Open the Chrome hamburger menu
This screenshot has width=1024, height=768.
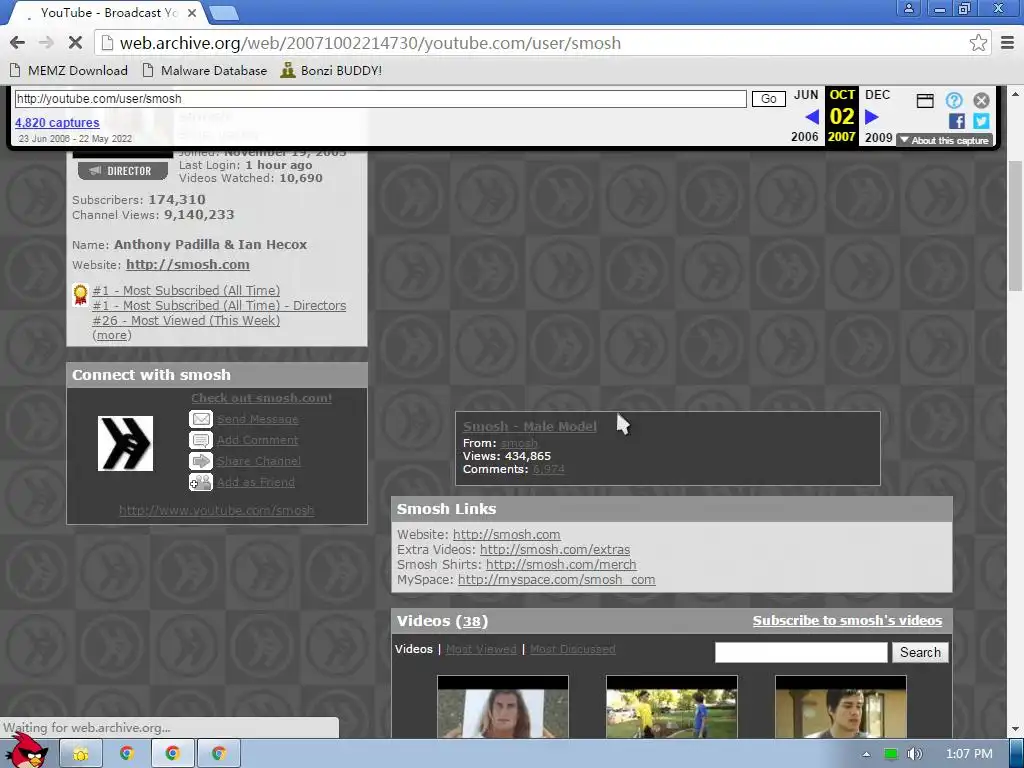pyautogui.click(x=1008, y=43)
